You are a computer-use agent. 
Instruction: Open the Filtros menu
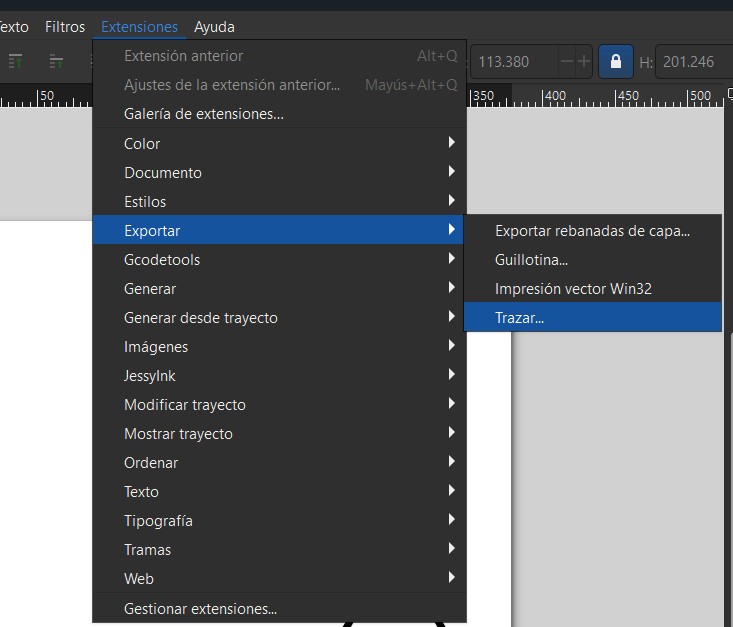(65, 27)
